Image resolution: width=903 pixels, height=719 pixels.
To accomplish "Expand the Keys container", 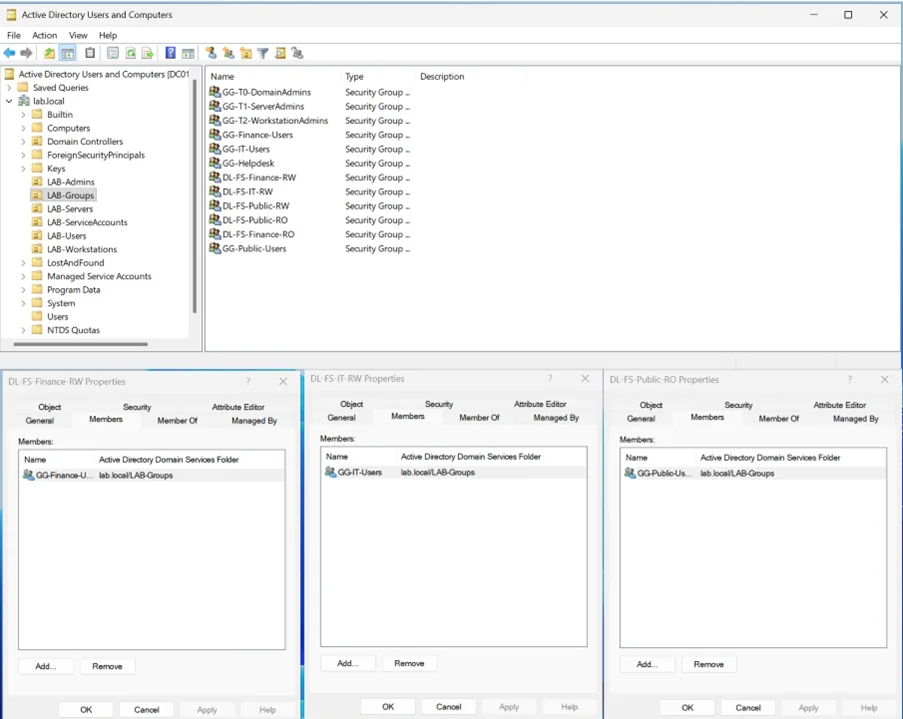I will 23,168.
